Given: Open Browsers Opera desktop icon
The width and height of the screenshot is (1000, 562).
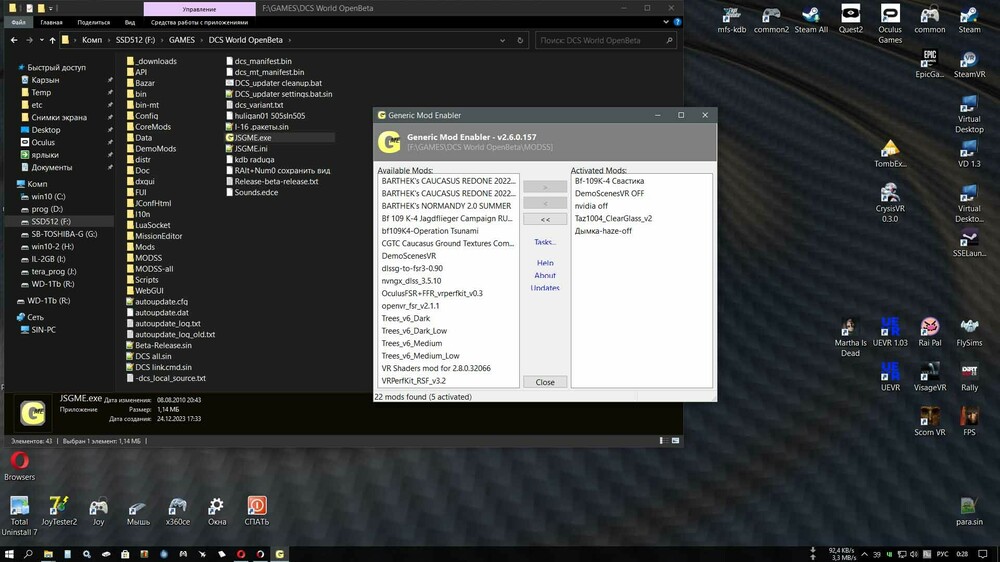Looking at the screenshot, I should 19,466.
